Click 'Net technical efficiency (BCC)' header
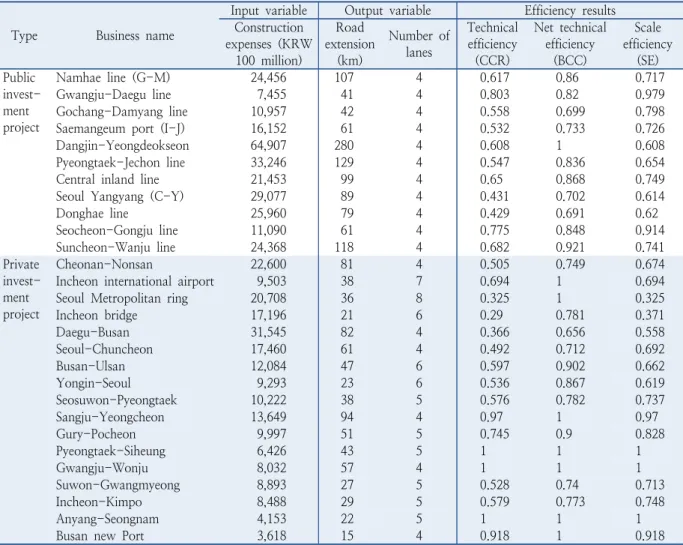 point(570,44)
